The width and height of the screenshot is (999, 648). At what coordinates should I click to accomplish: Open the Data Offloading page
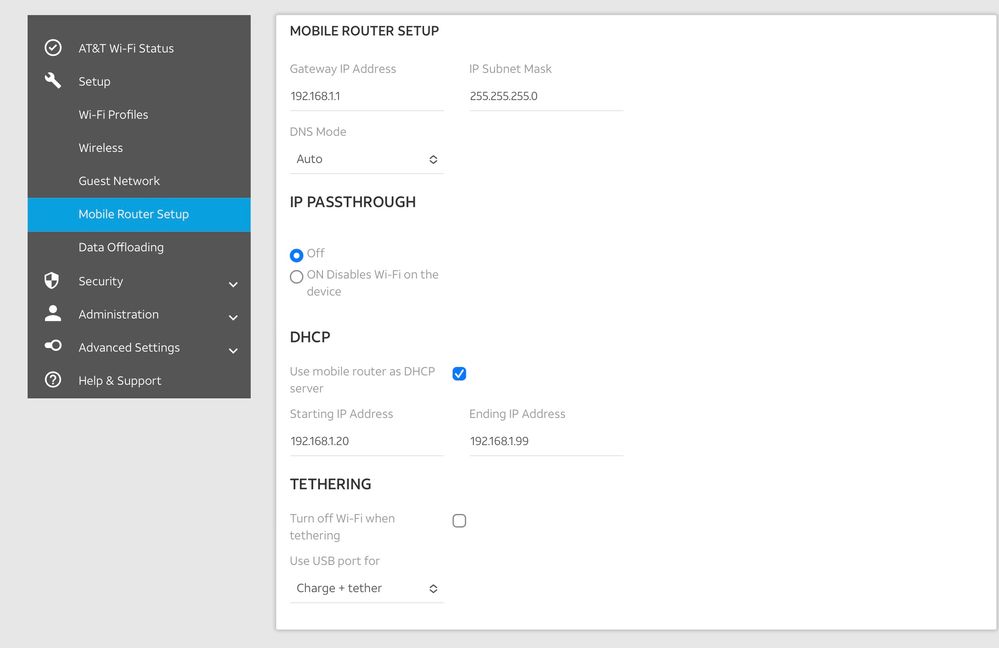point(121,247)
